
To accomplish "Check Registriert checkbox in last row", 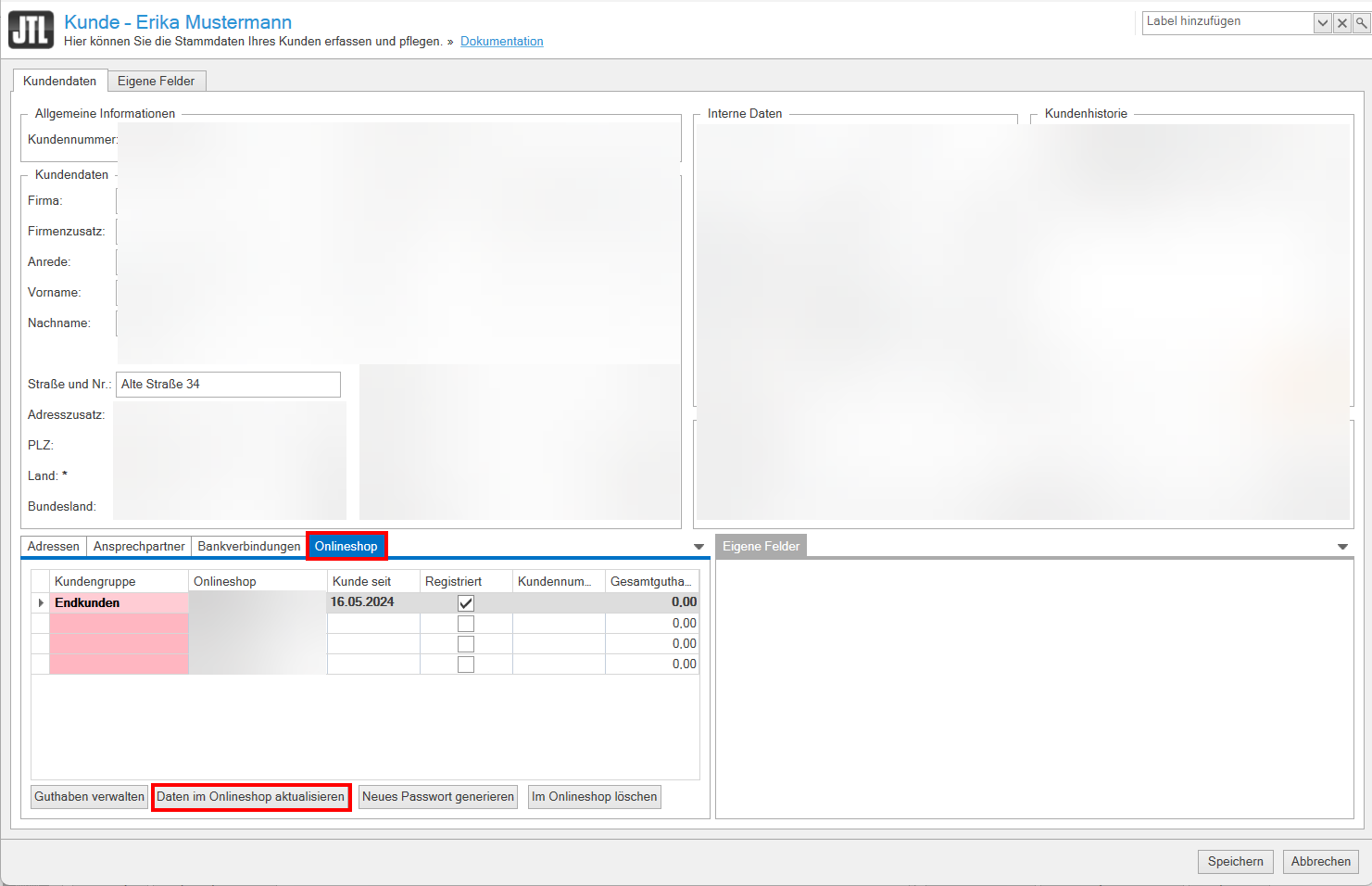I will 466,664.
